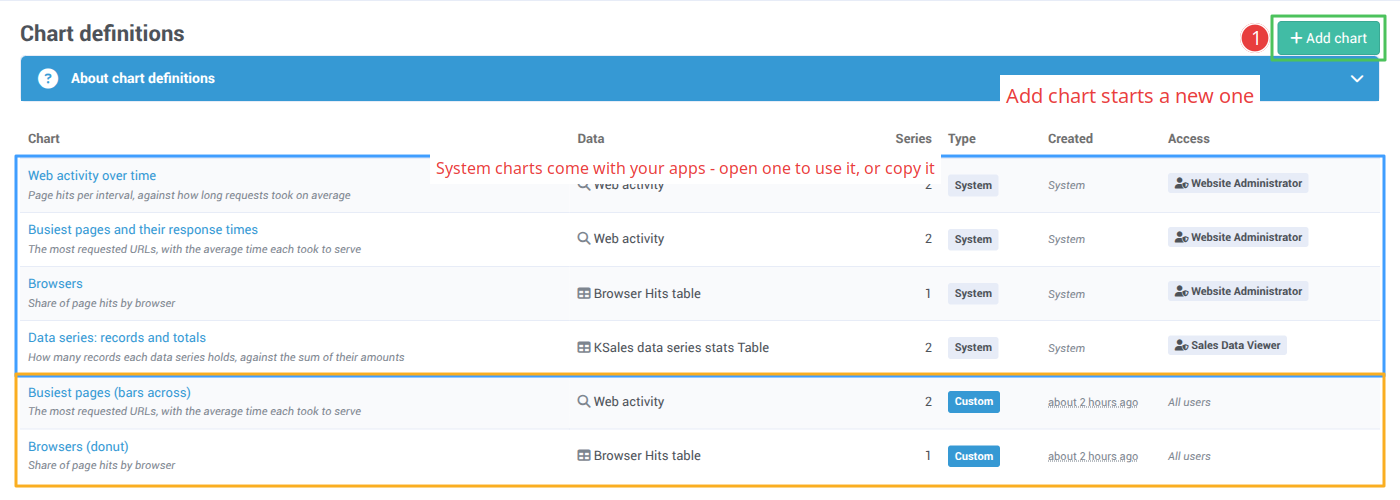
Task: Click the Add chart button
Action: (x=1328, y=38)
